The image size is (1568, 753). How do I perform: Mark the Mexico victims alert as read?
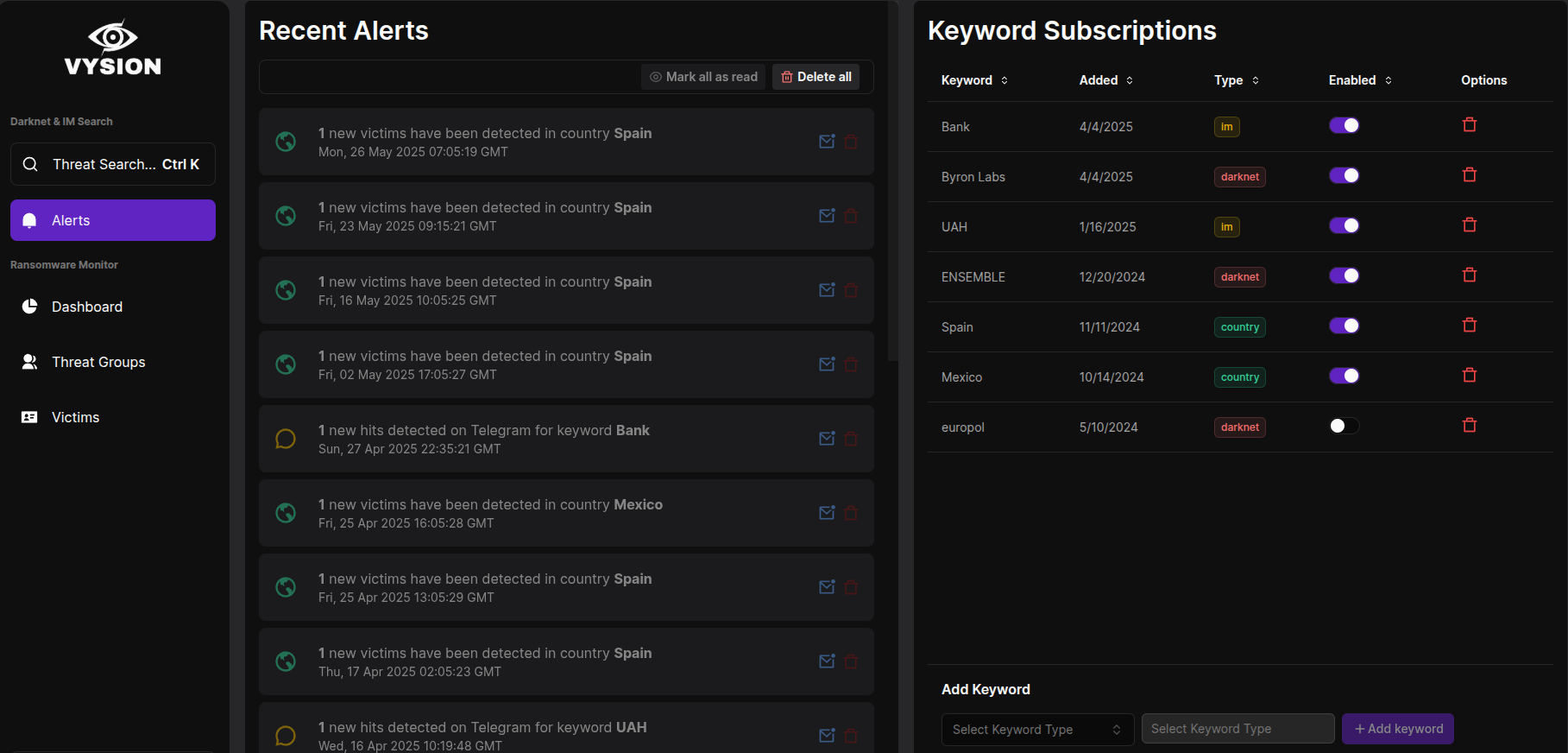pos(827,513)
